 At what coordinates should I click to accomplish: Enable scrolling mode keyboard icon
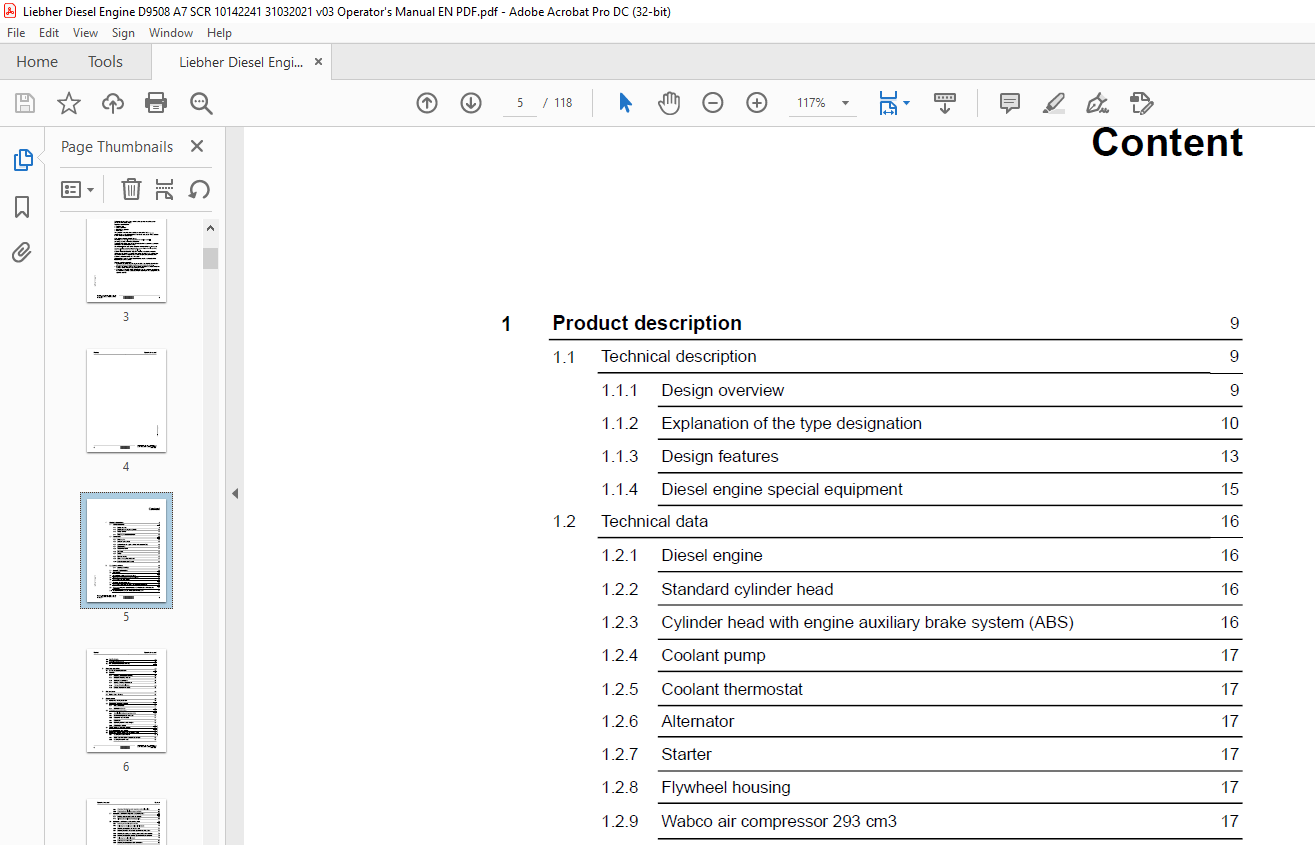pos(945,103)
